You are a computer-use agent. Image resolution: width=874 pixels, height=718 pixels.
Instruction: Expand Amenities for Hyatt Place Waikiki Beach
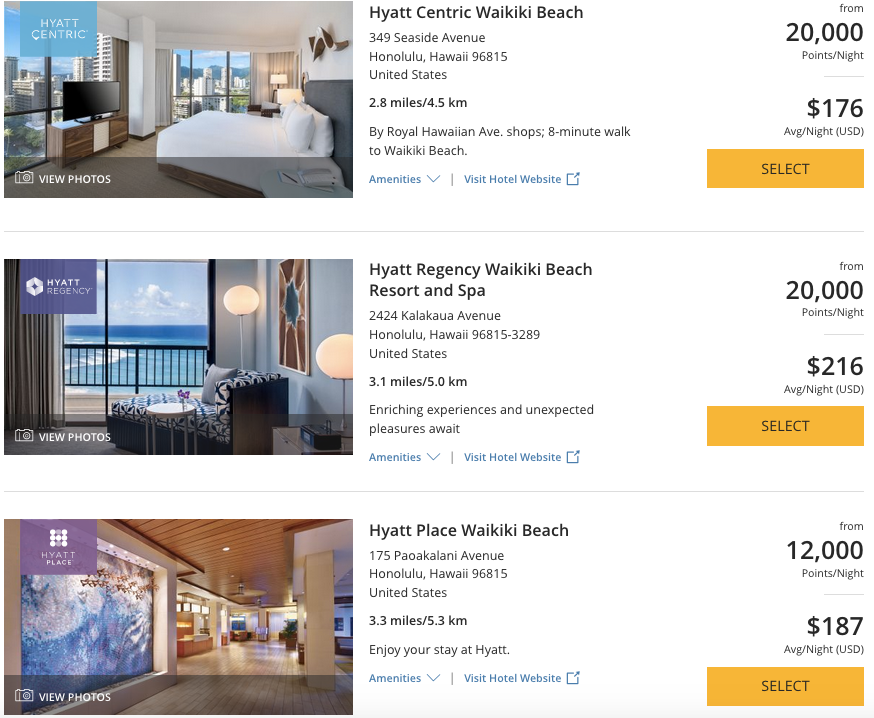pos(404,678)
